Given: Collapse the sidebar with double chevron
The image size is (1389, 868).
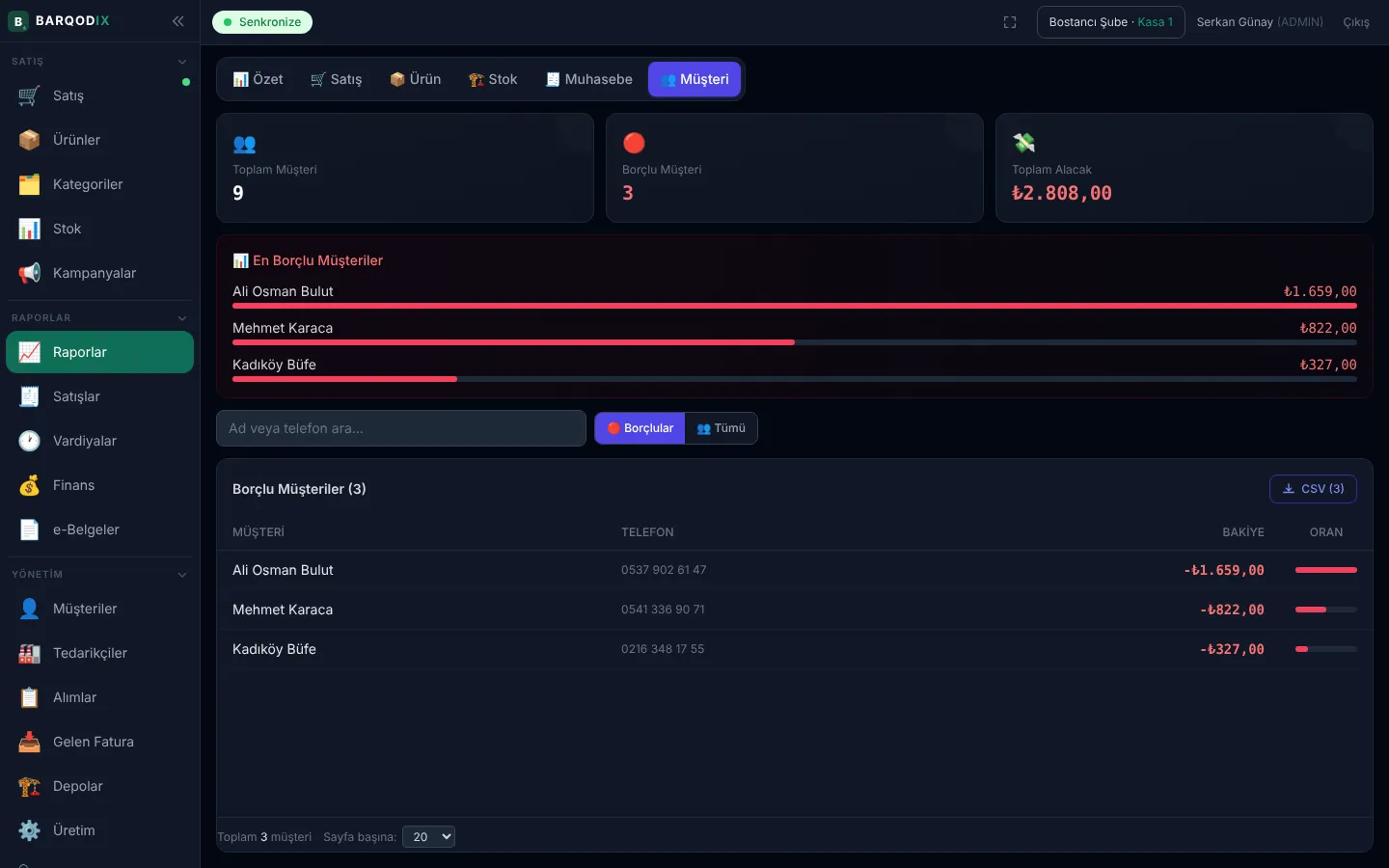Looking at the screenshot, I should click(178, 21).
